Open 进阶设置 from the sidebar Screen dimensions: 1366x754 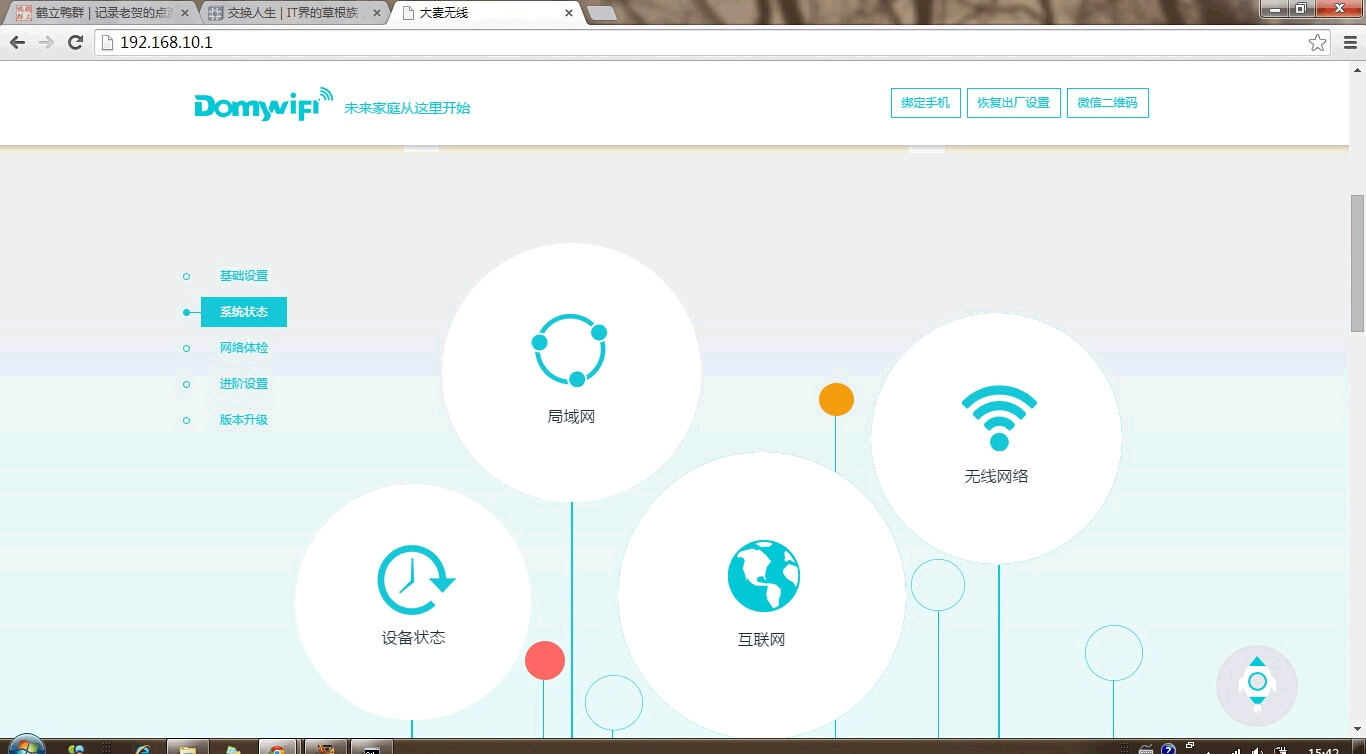click(244, 384)
